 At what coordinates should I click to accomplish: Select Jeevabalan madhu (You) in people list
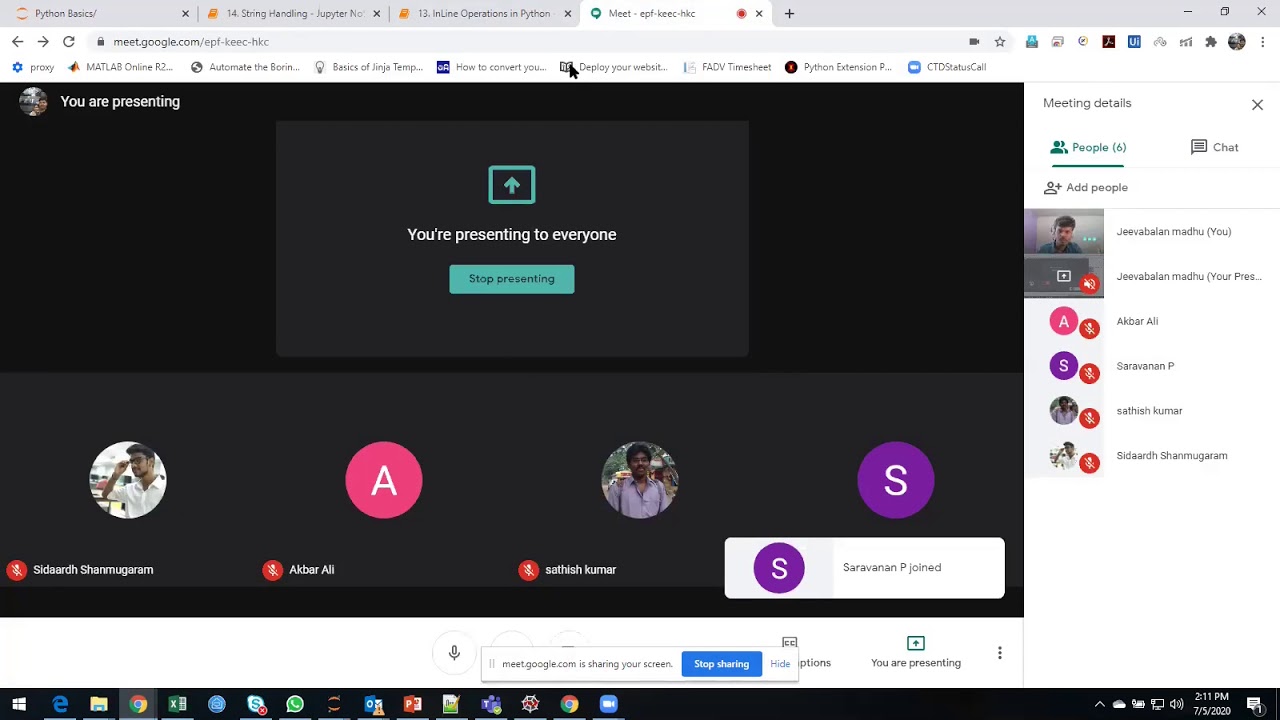pos(1152,231)
